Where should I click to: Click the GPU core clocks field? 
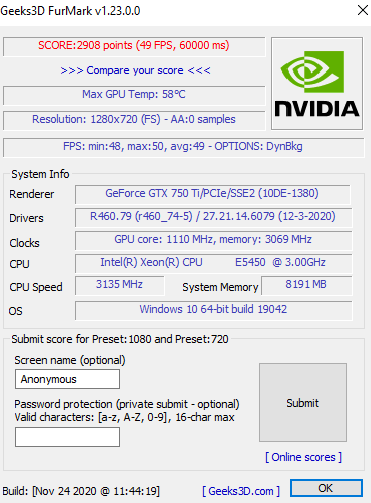pyautogui.click(x=213, y=240)
